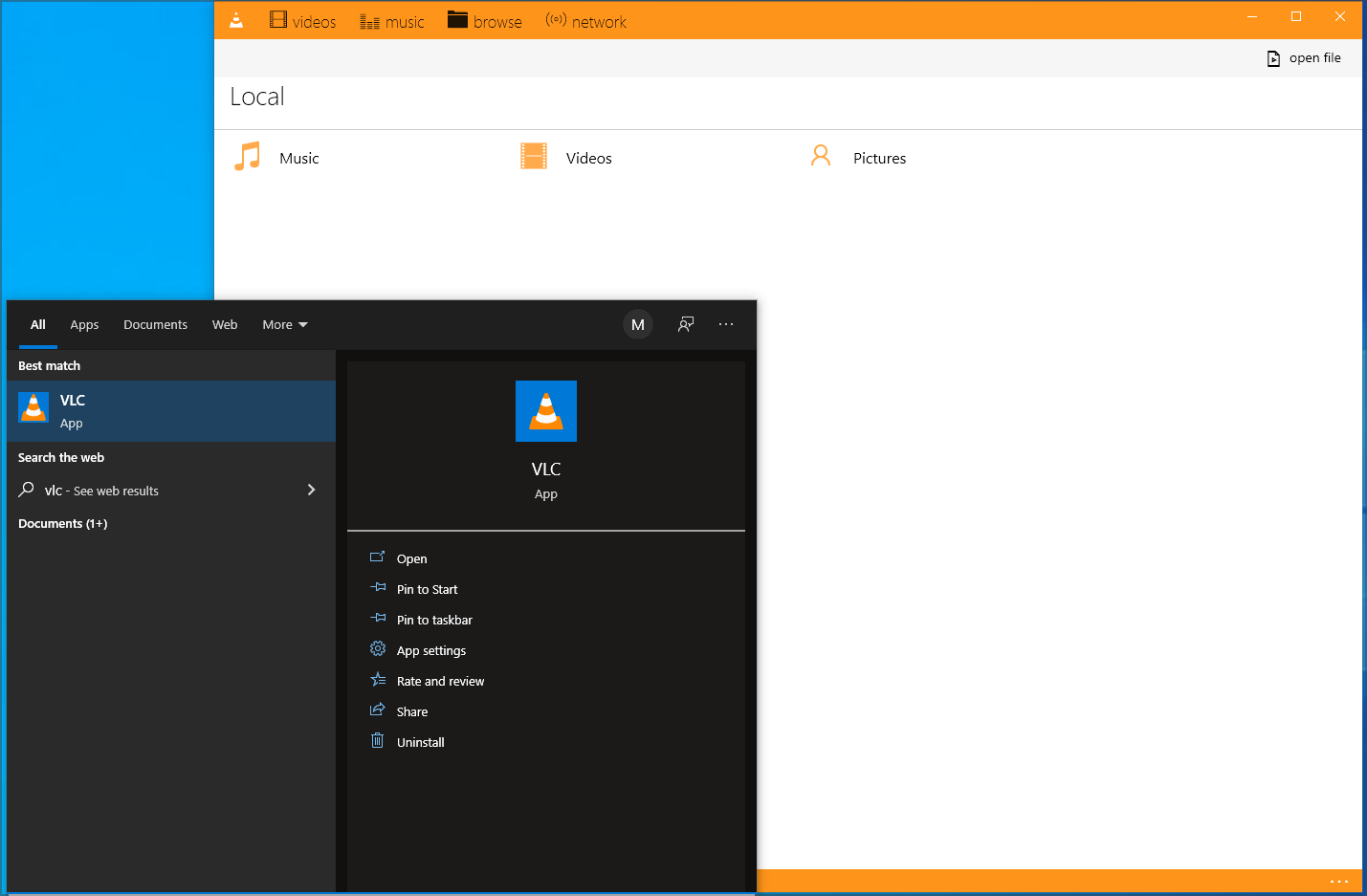Click the Search the web heading
The width and height of the screenshot is (1367, 896).
click(x=61, y=458)
